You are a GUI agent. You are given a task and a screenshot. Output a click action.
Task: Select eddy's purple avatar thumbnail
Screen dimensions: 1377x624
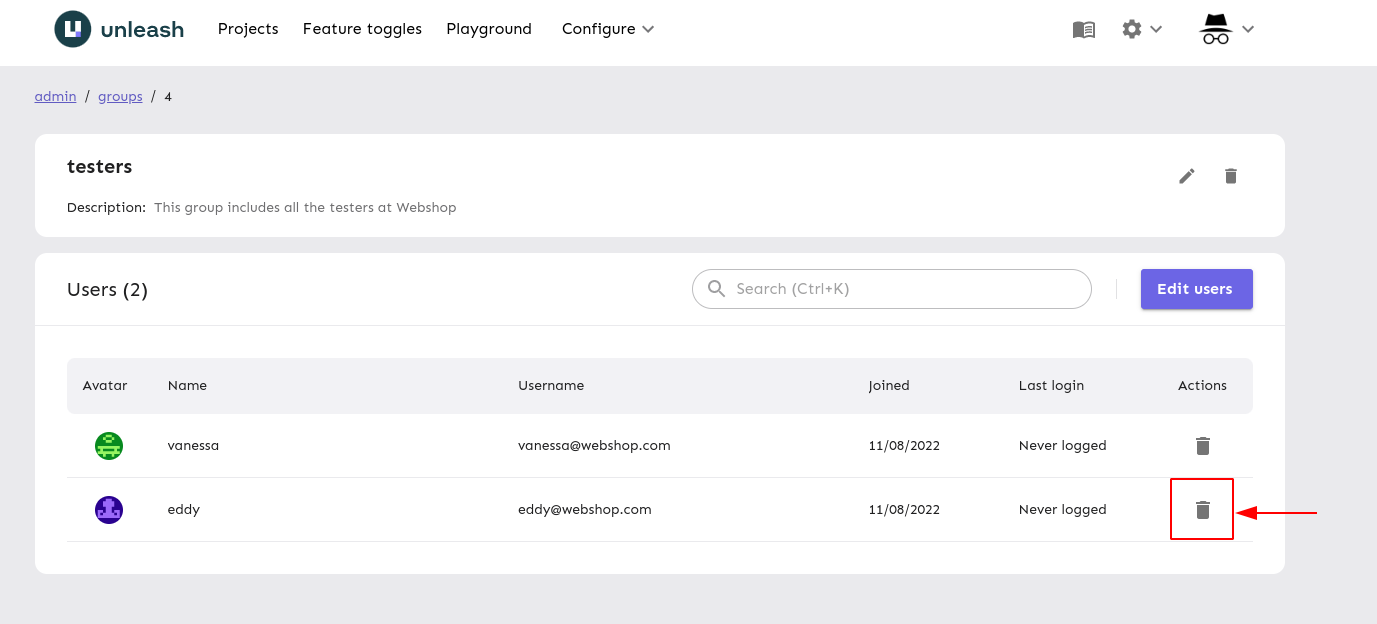point(108,509)
